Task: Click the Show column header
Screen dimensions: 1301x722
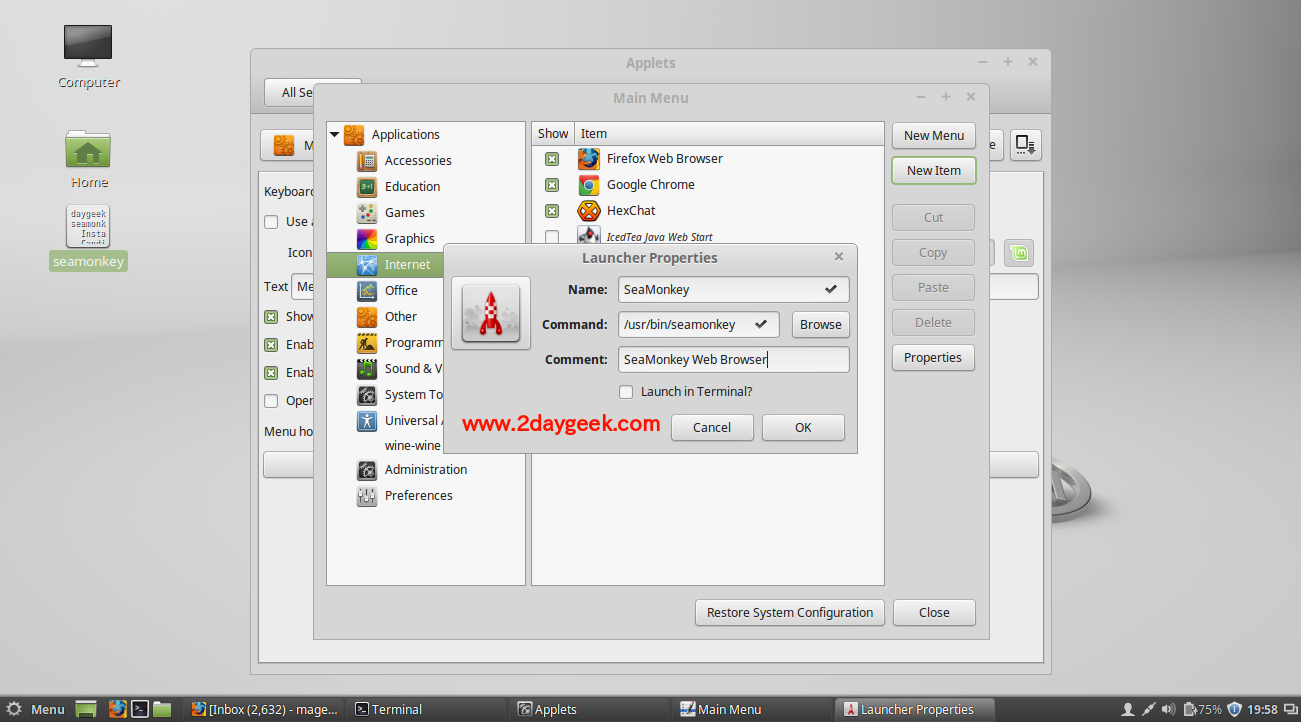Action: 553,133
